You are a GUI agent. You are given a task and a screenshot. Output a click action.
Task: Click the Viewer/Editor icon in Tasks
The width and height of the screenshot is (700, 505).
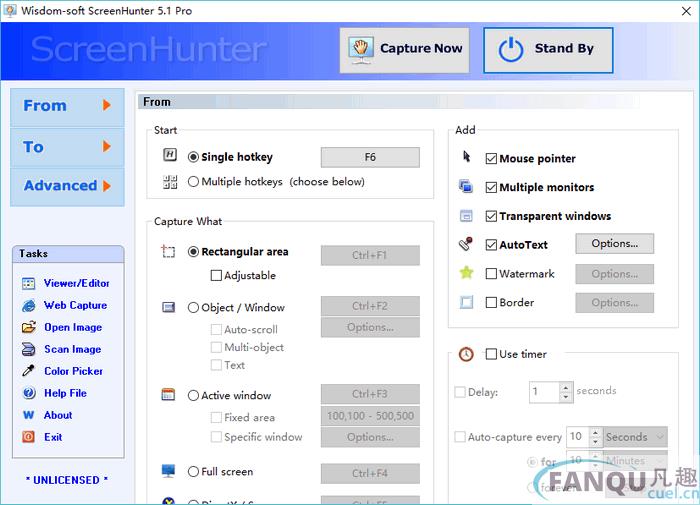28,284
